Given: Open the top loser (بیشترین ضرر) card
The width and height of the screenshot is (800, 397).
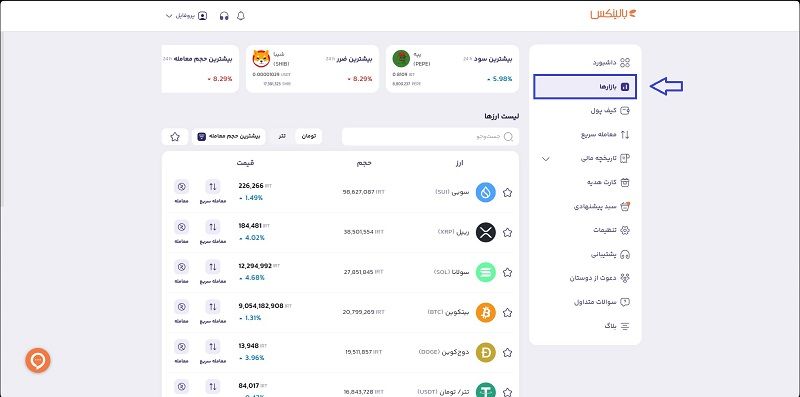Looking at the screenshot, I should pos(312,69).
